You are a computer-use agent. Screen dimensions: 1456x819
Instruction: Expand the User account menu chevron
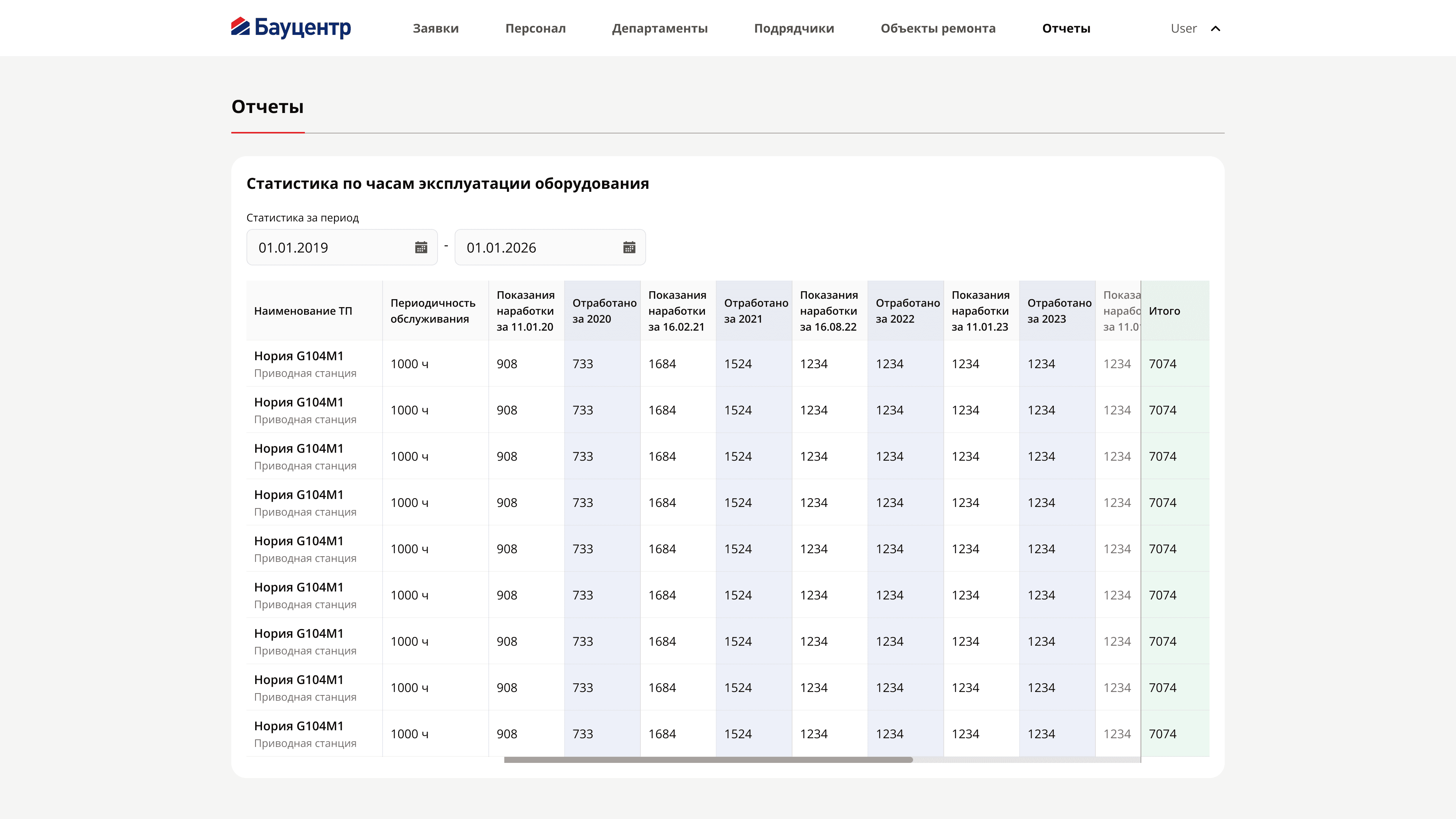point(1216,28)
